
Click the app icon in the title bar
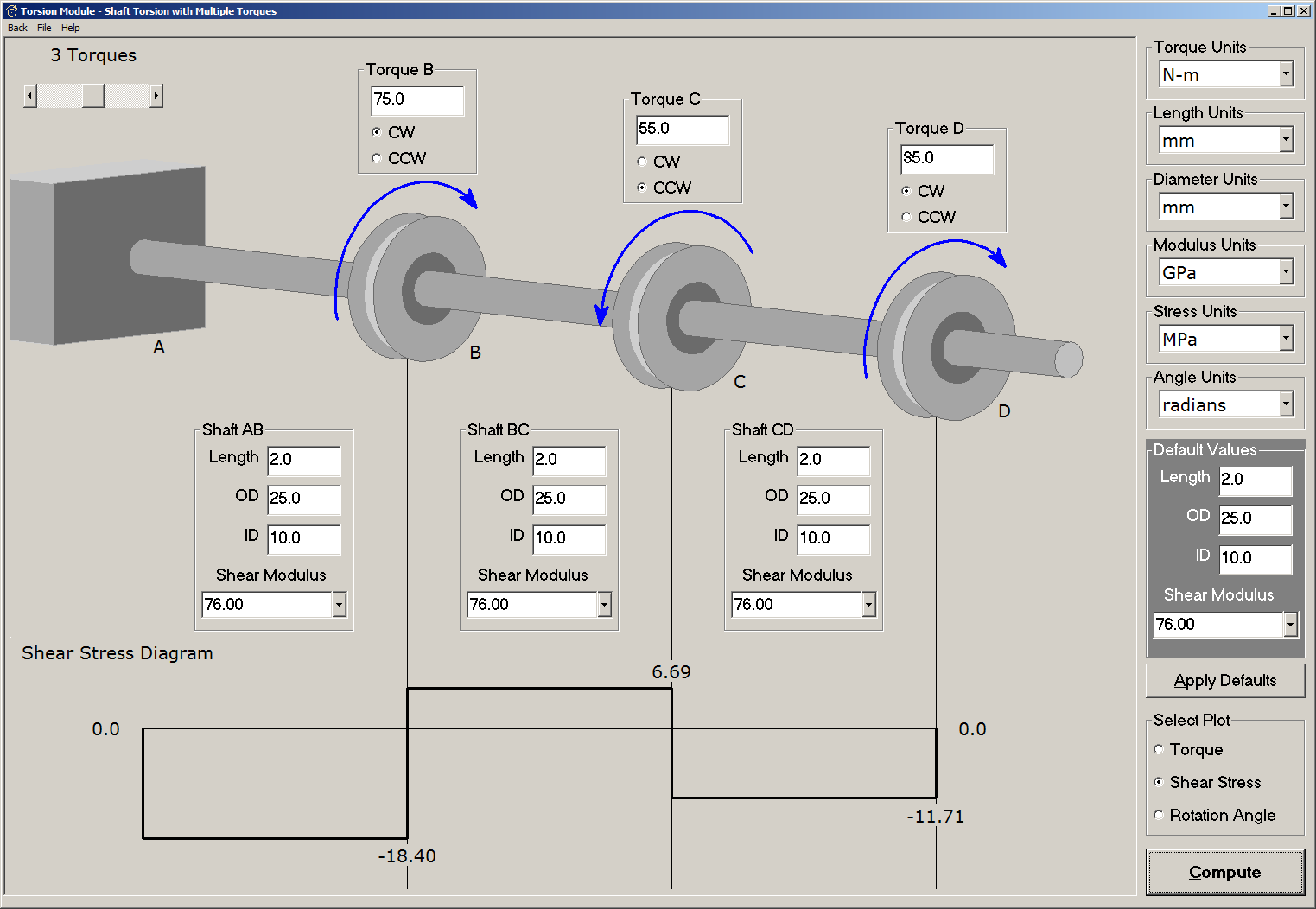pos(11,11)
